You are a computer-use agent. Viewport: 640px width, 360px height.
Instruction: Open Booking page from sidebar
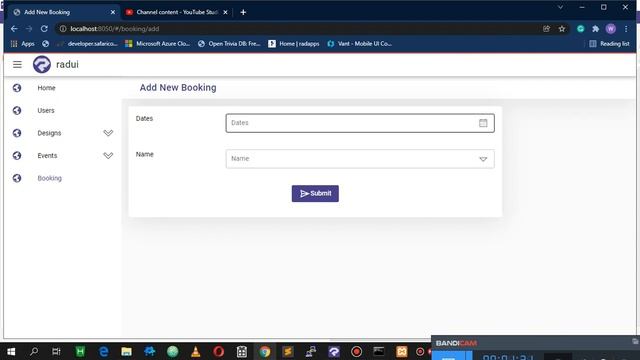(x=49, y=178)
